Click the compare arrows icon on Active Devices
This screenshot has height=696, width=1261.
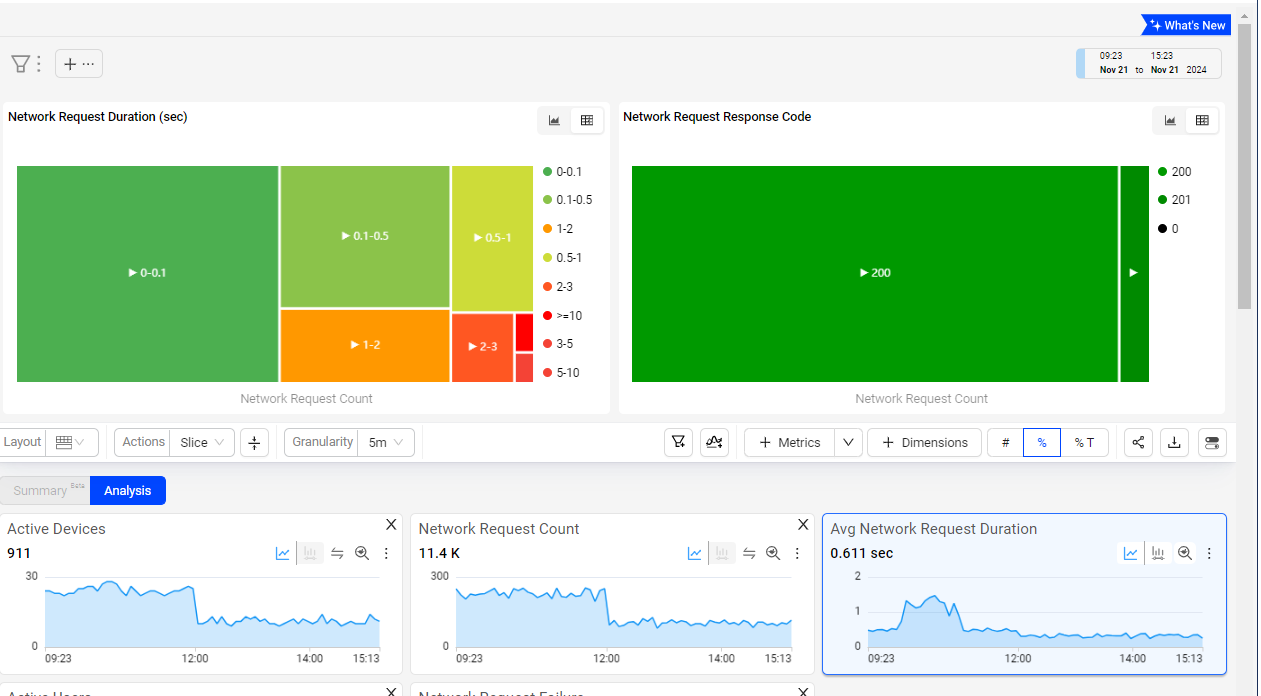point(337,553)
